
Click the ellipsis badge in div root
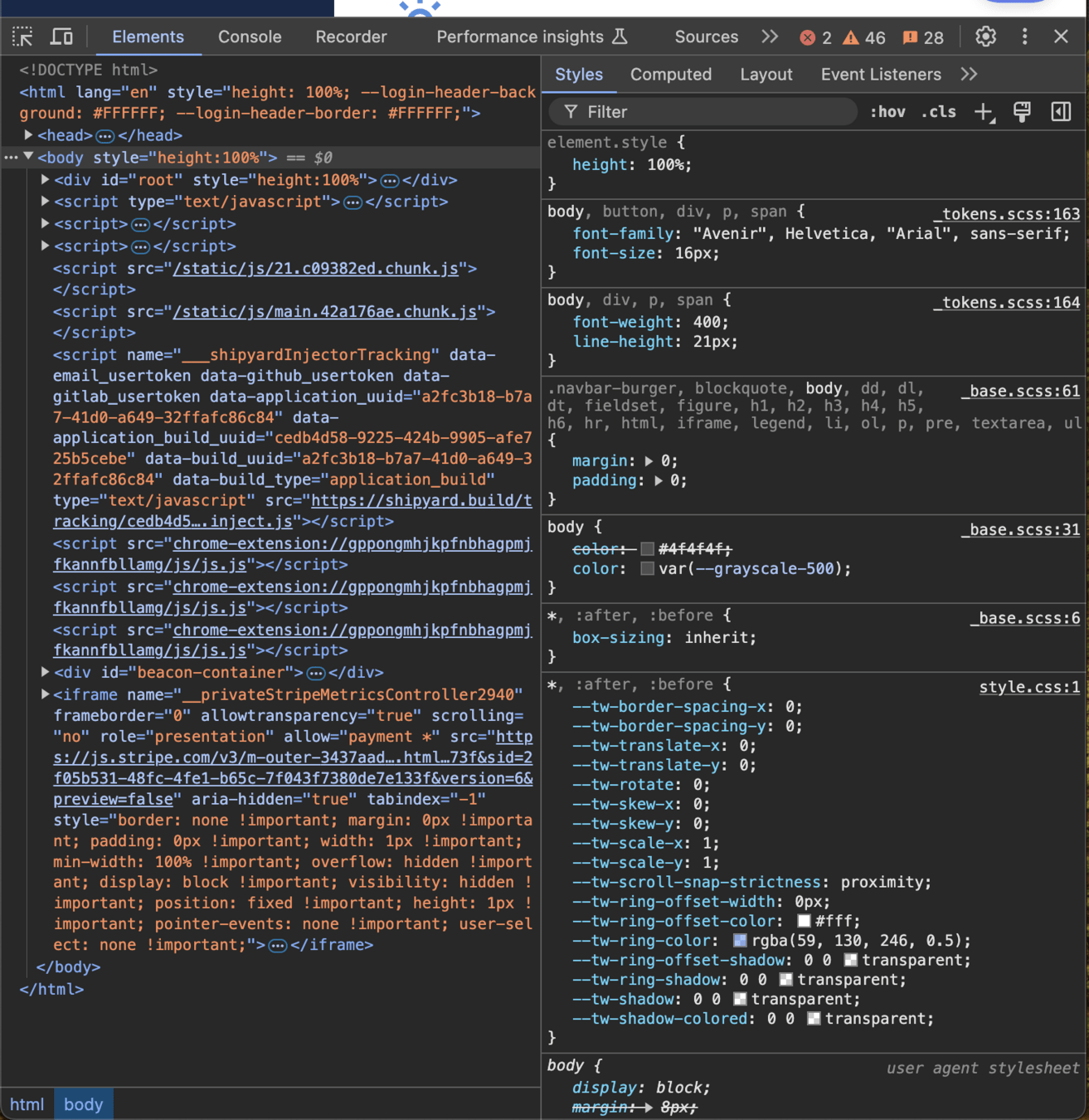390,180
